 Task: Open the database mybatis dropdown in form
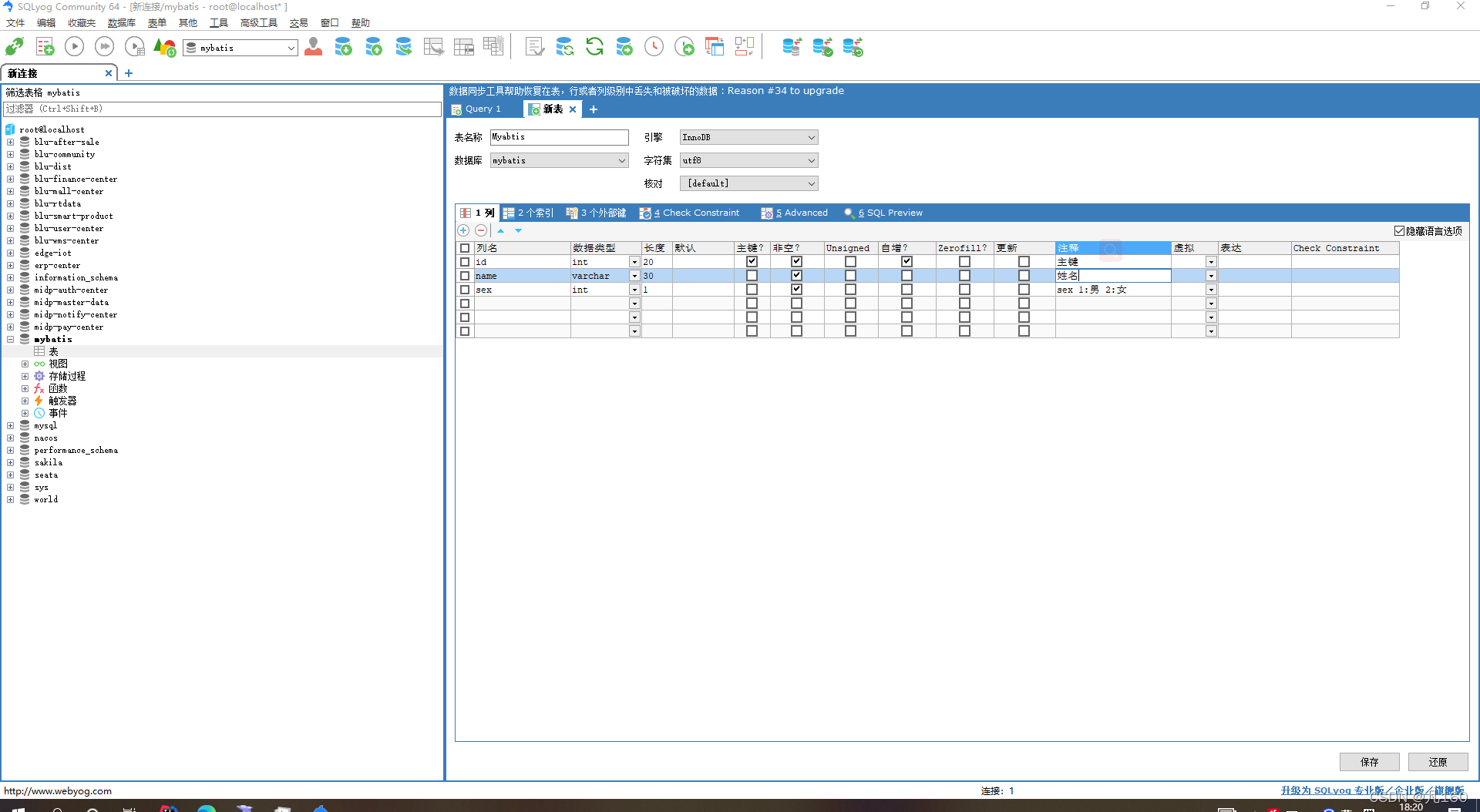(559, 160)
